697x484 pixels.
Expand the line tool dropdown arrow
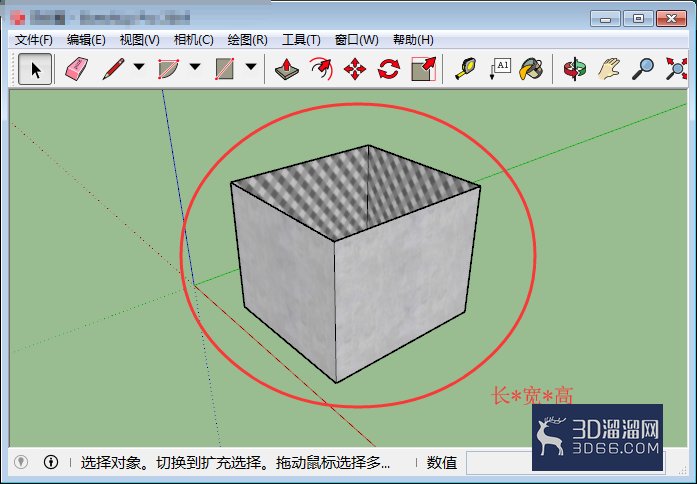(x=139, y=67)
